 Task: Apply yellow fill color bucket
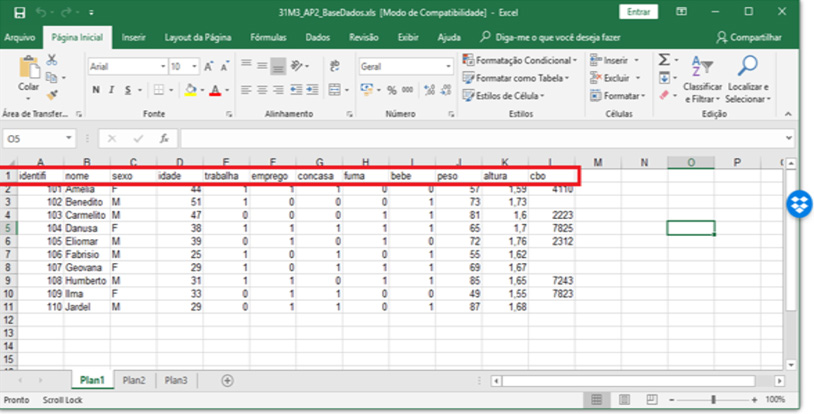(191, 90)
